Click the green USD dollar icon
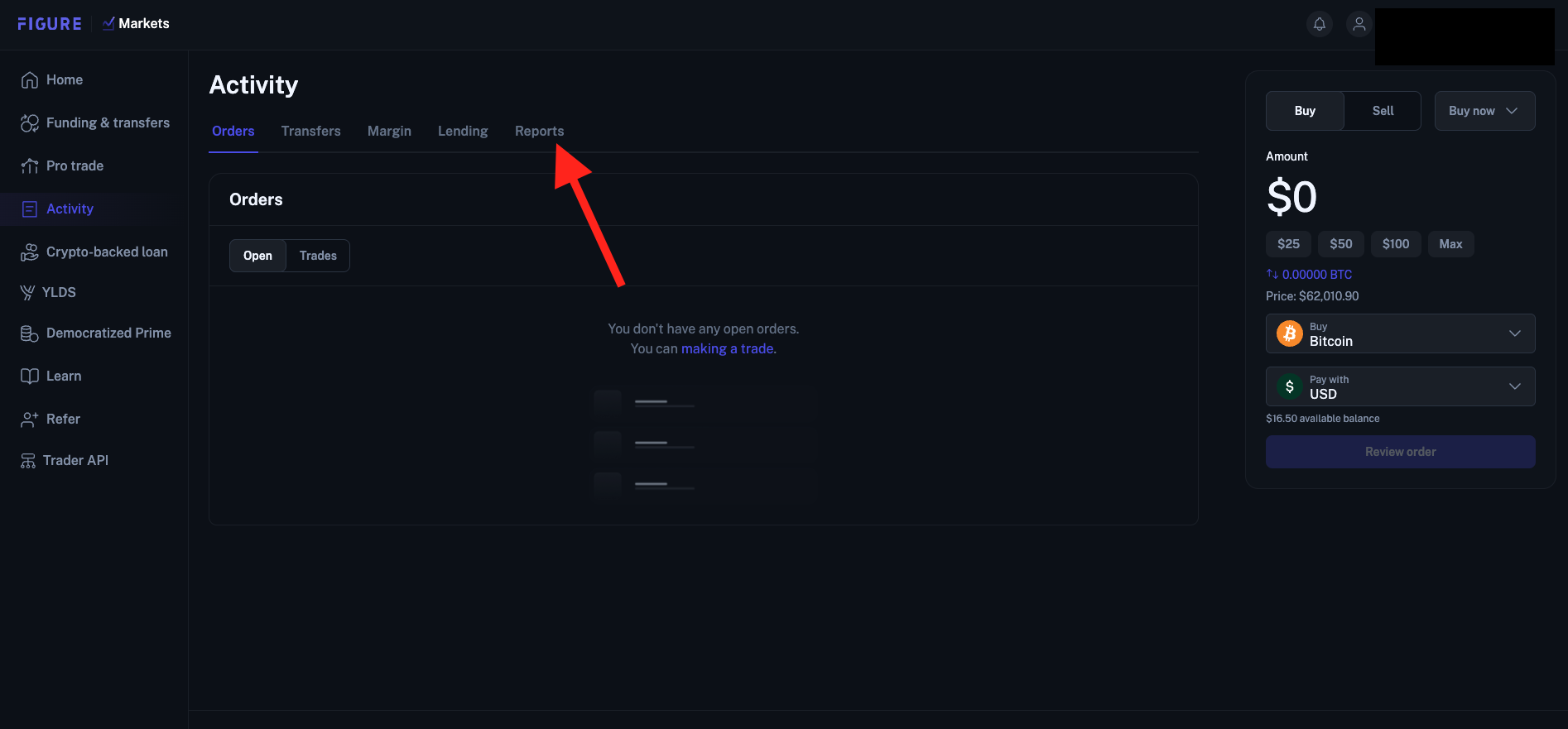This screenshot has width=1568, height=729. pos(1290,386)
